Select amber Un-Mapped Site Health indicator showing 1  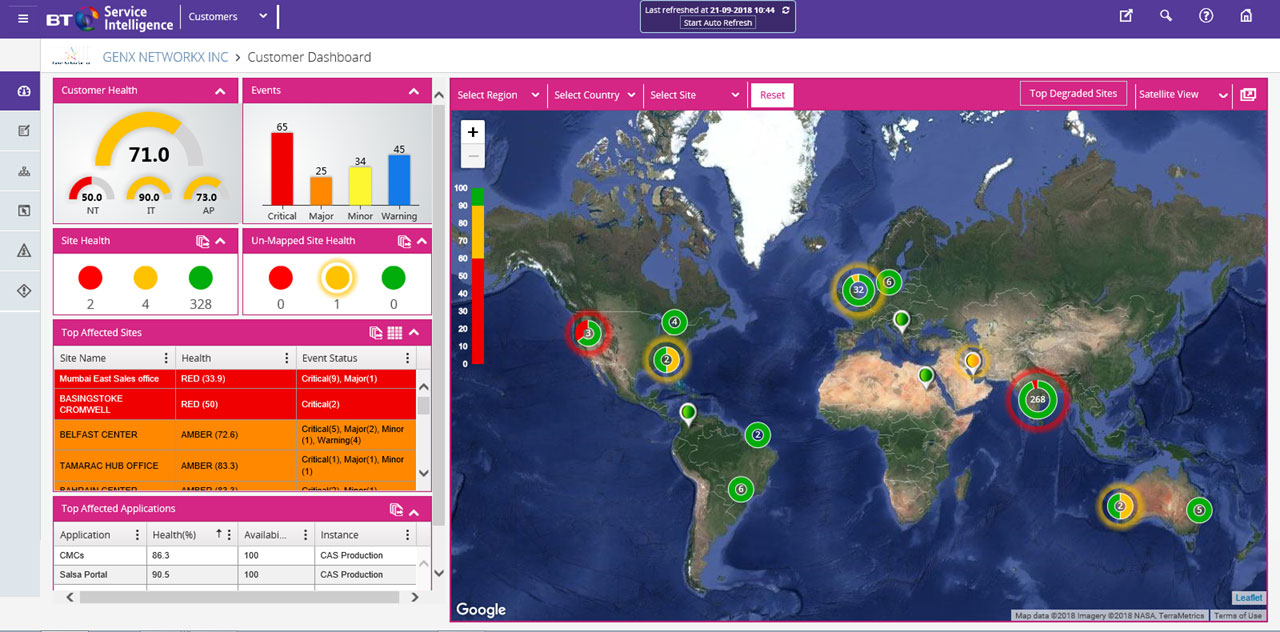click(338, 278)
